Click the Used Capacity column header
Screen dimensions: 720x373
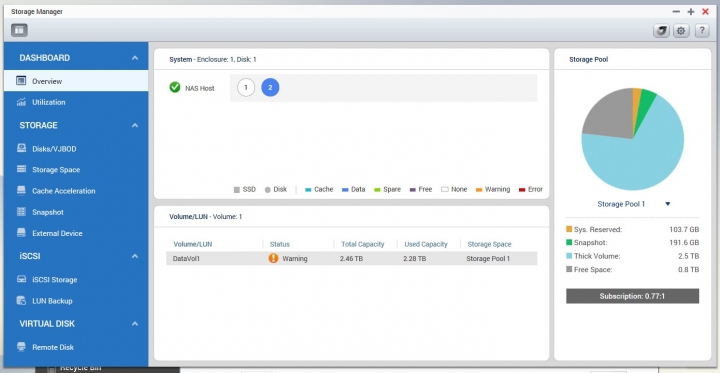[426, 244]
